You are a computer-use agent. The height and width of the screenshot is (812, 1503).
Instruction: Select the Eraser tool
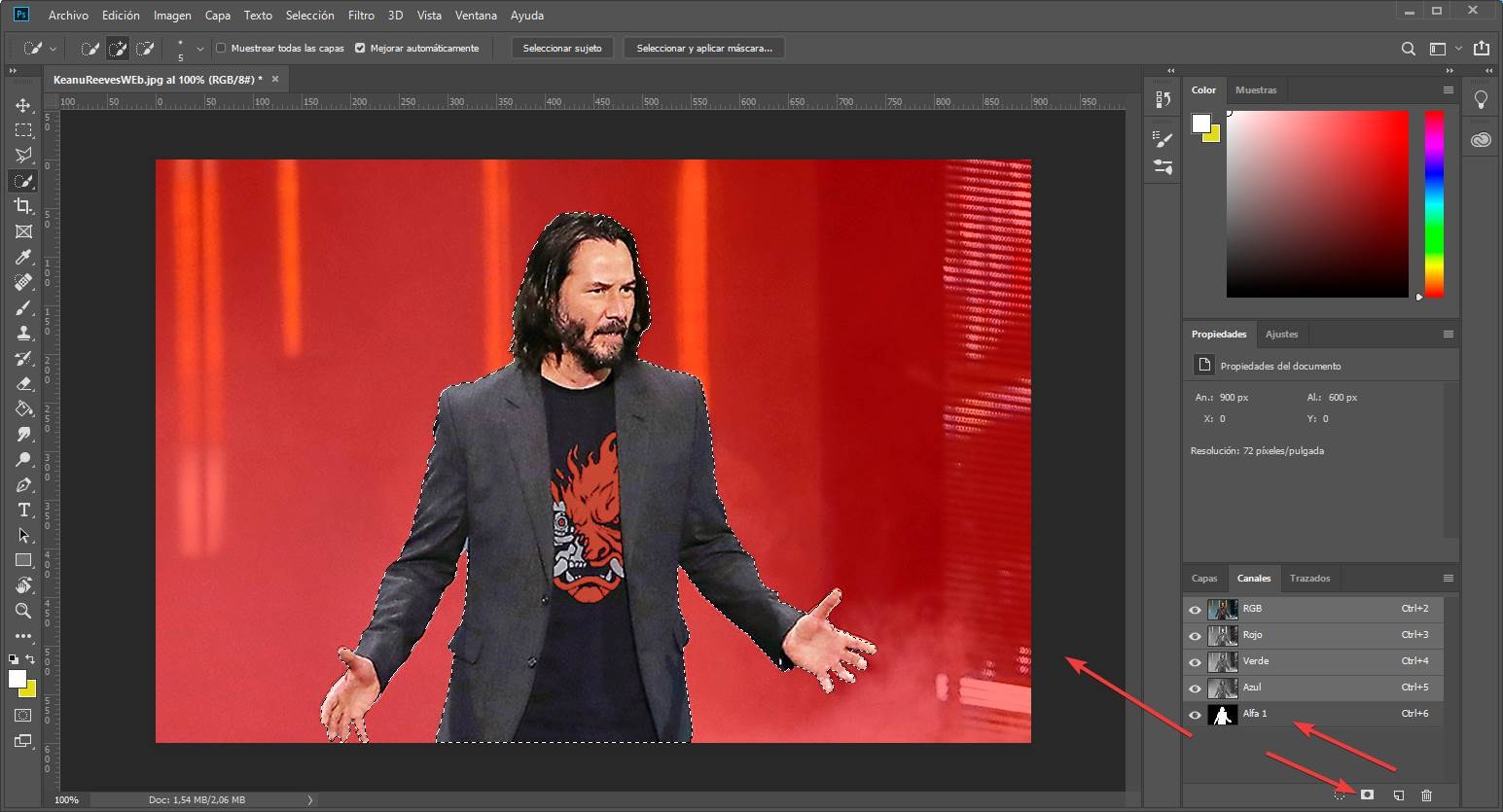23,383
